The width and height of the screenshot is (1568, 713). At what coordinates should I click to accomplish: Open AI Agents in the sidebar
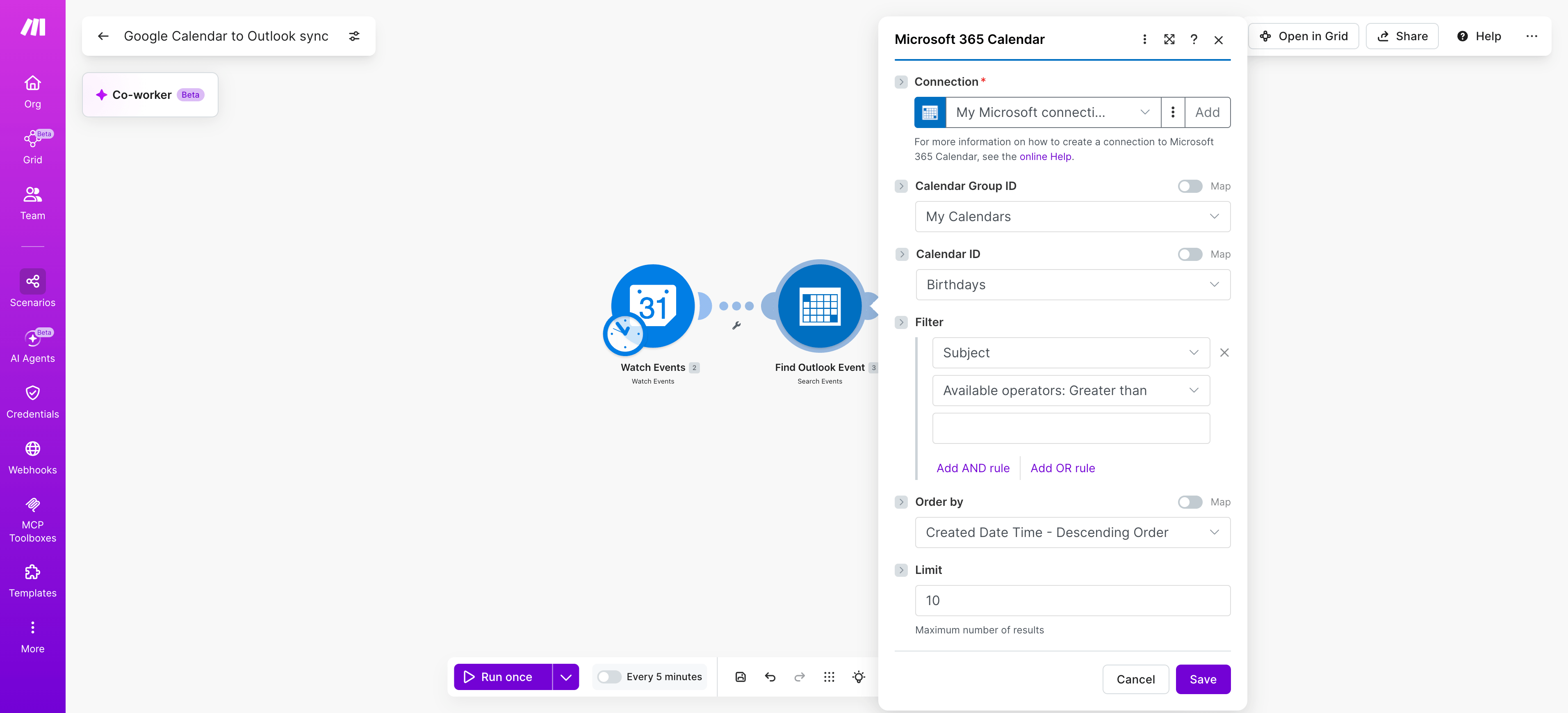point(32,346)
